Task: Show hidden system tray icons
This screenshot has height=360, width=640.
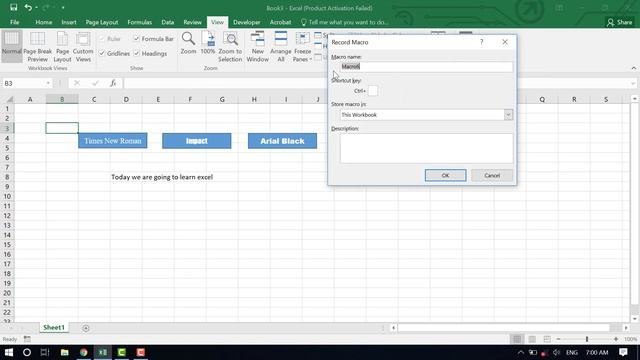Action: (521, 352)
